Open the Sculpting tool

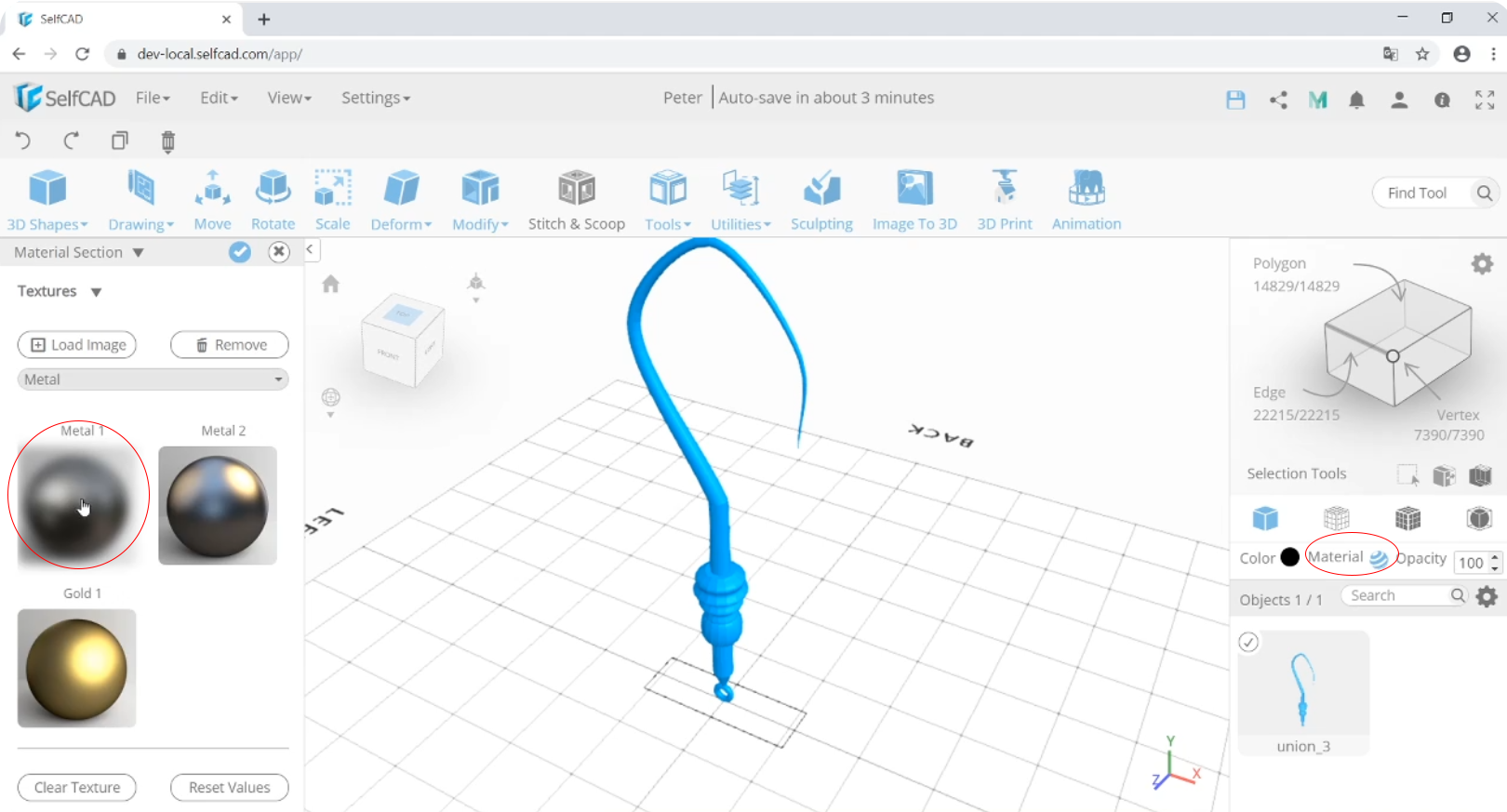coord(821,200)
